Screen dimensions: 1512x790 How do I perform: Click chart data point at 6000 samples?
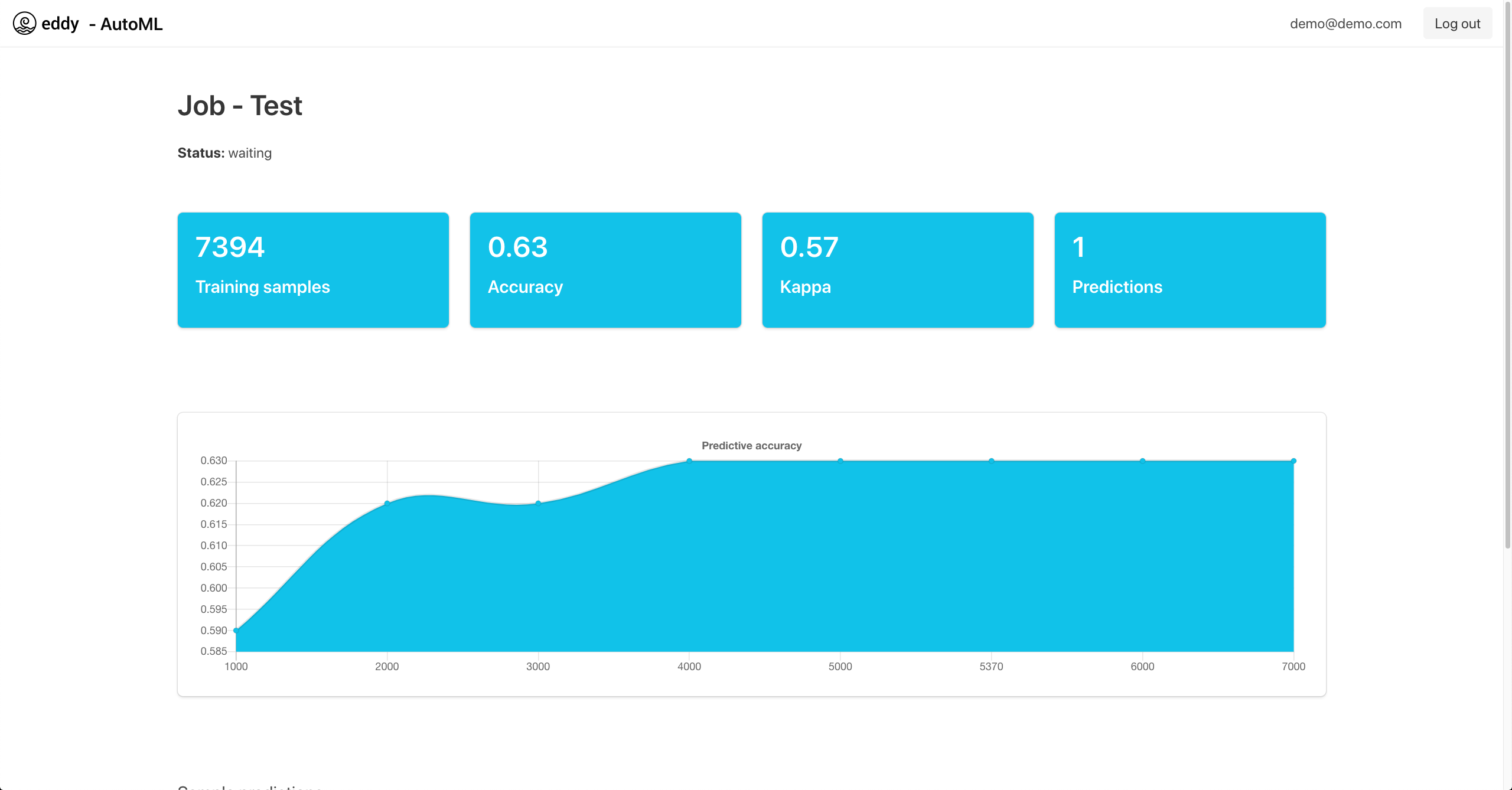[1143, 461]
